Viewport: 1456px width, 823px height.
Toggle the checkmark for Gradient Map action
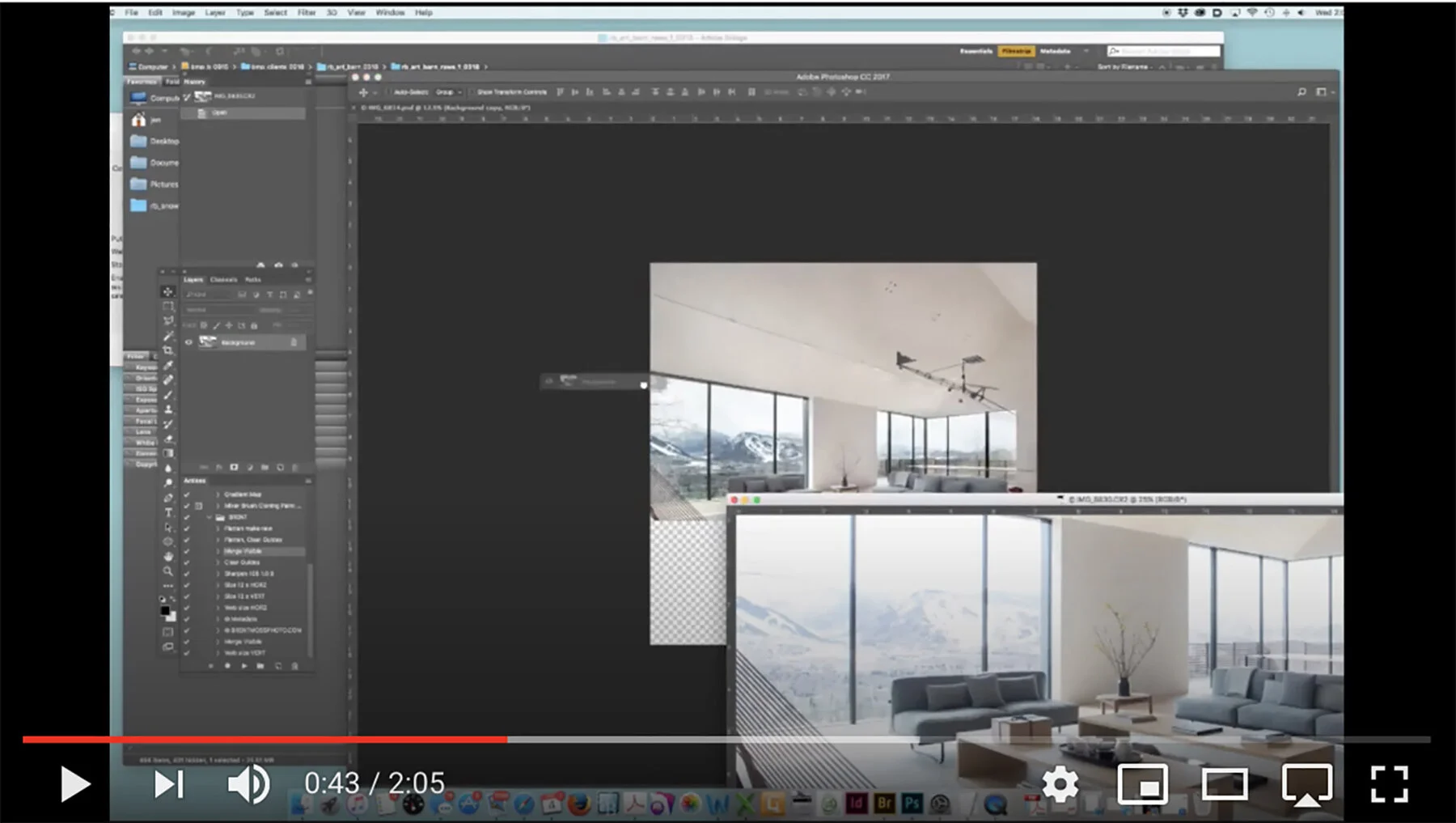tap(187, 494)
